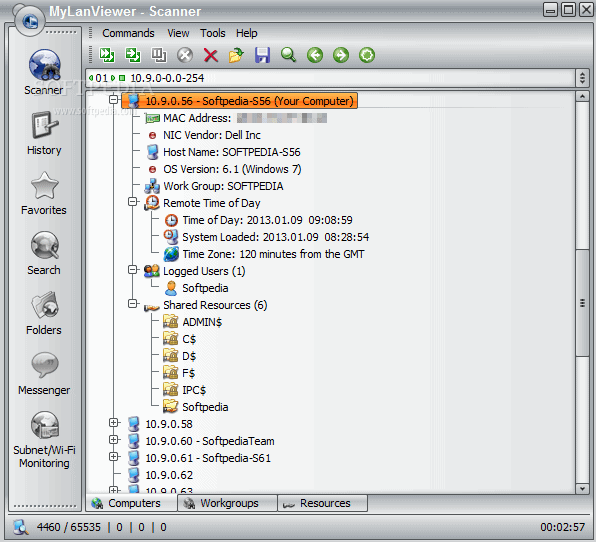This screenshot has width=596, height=542.
Task: Open the Messenger panel
Action: pos(44,373)
